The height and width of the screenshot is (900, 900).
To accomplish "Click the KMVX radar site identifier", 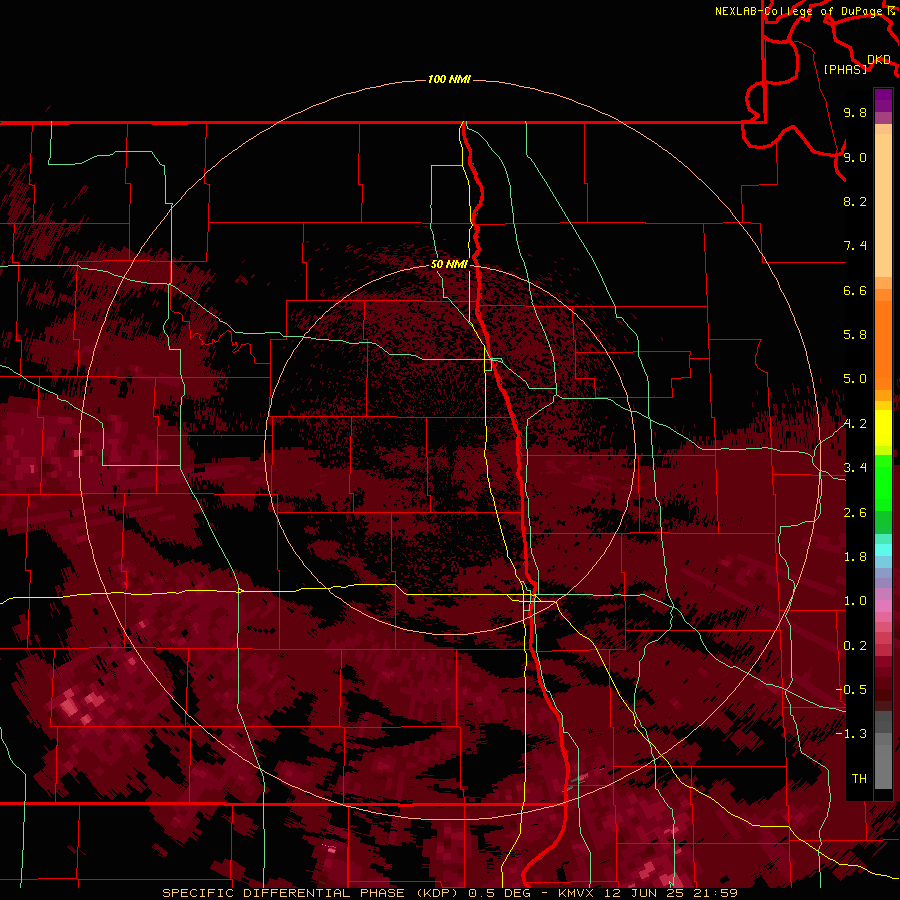I will (576, 893).
